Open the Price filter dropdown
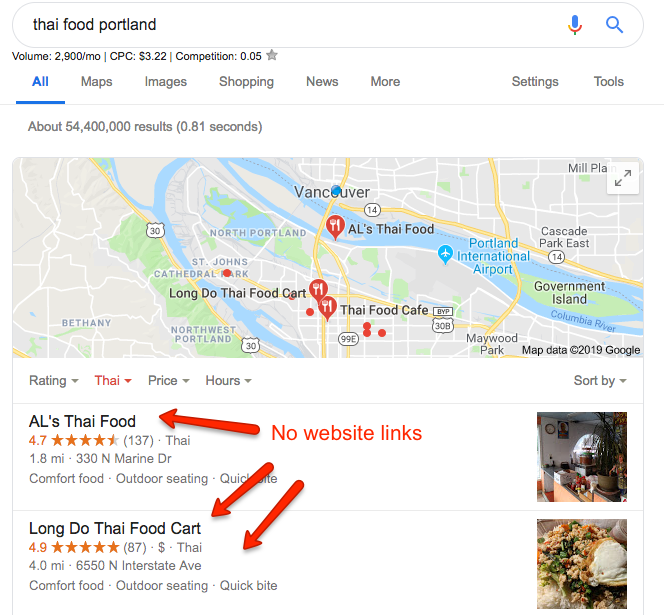Viewport: 664px width, 615px height. coord(169,380)
